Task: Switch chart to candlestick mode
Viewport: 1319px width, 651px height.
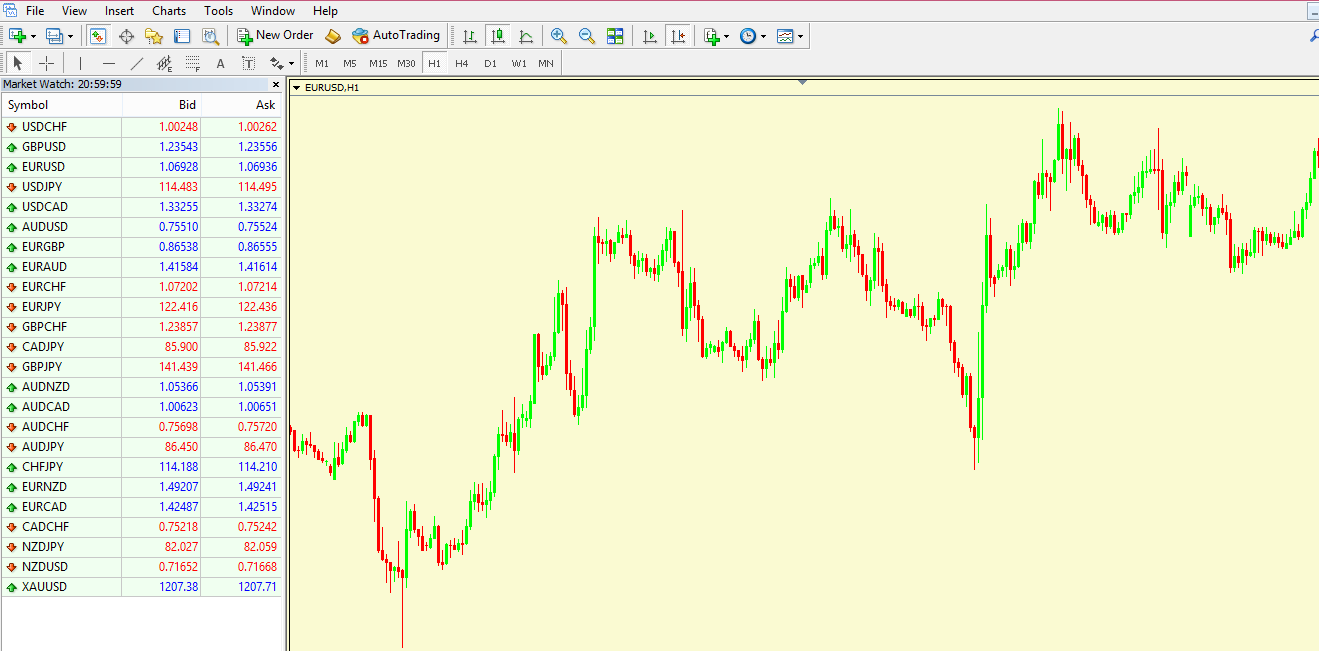Action: coord(498,36)
